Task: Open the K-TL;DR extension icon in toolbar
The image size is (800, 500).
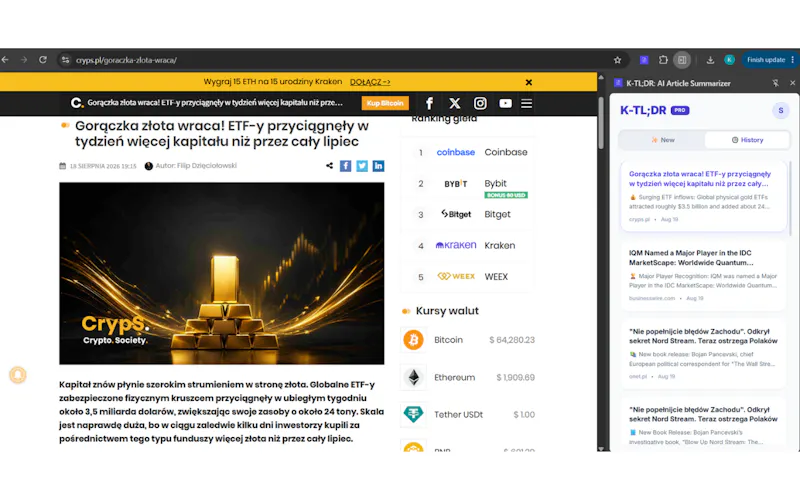Action: [644, 60]
